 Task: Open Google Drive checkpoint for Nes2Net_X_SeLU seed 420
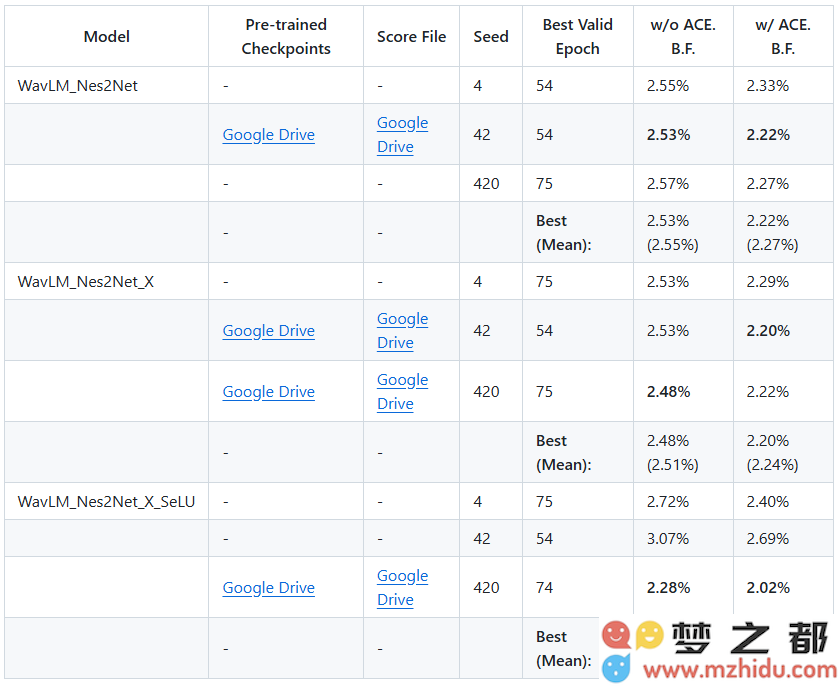tap(269, 588)
